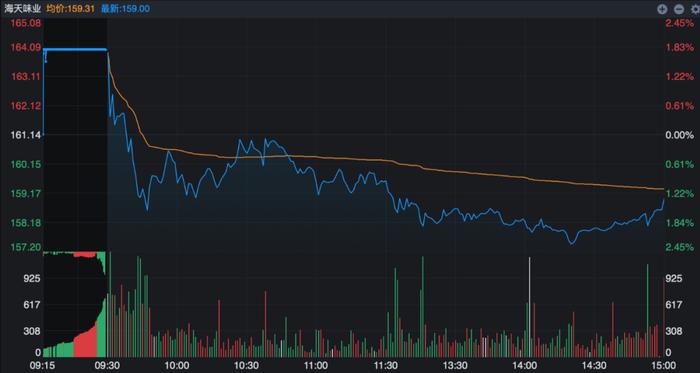This screenshot has width=700, height=373.
Task: Select the latest price label 最新:159.00
Action: click(125, 8)
